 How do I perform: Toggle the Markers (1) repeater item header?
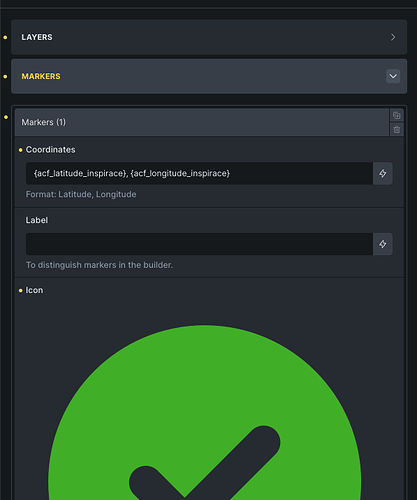[202, 122]
